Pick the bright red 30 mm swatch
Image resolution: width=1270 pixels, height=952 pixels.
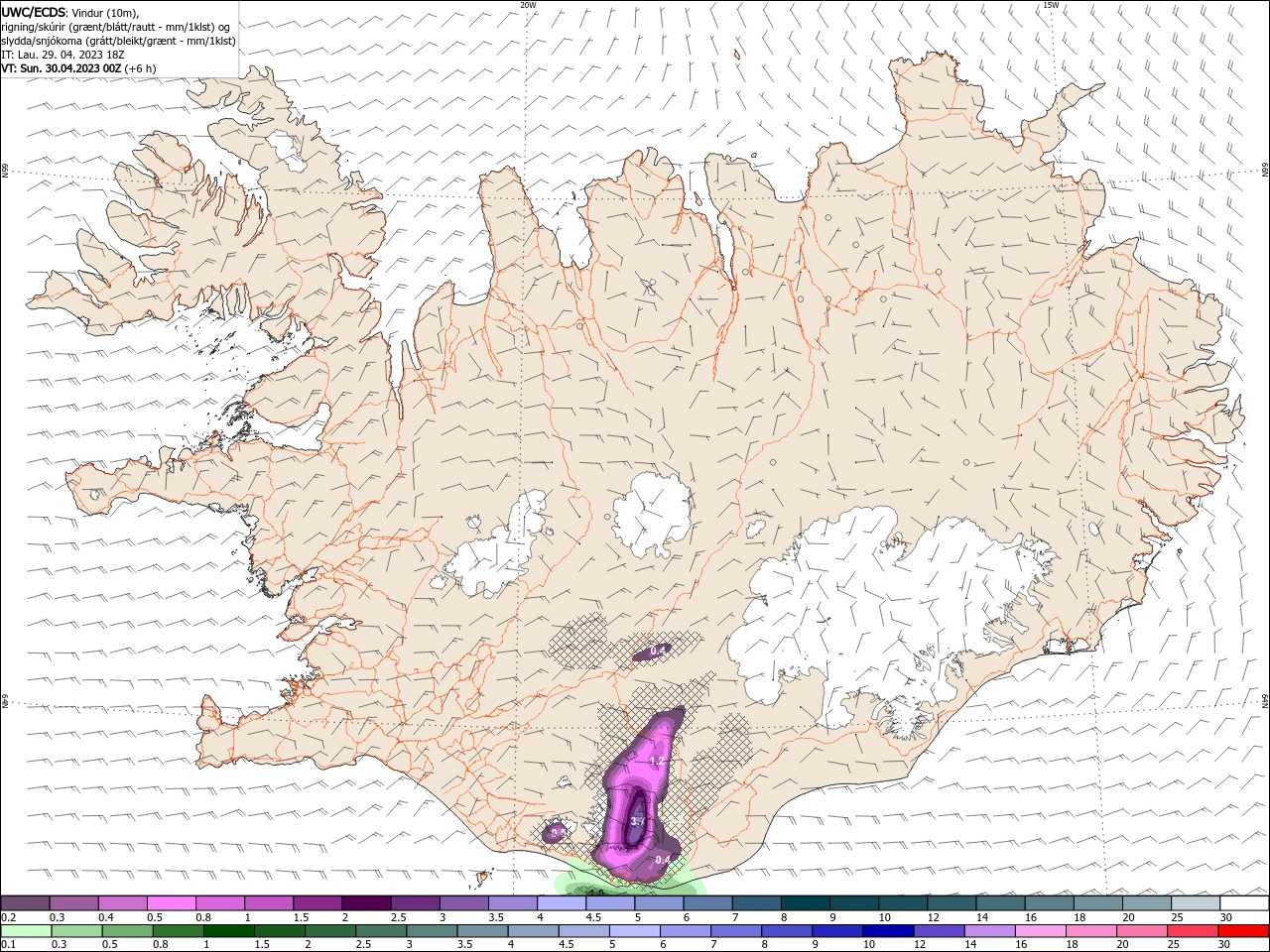coord(1244,931)
